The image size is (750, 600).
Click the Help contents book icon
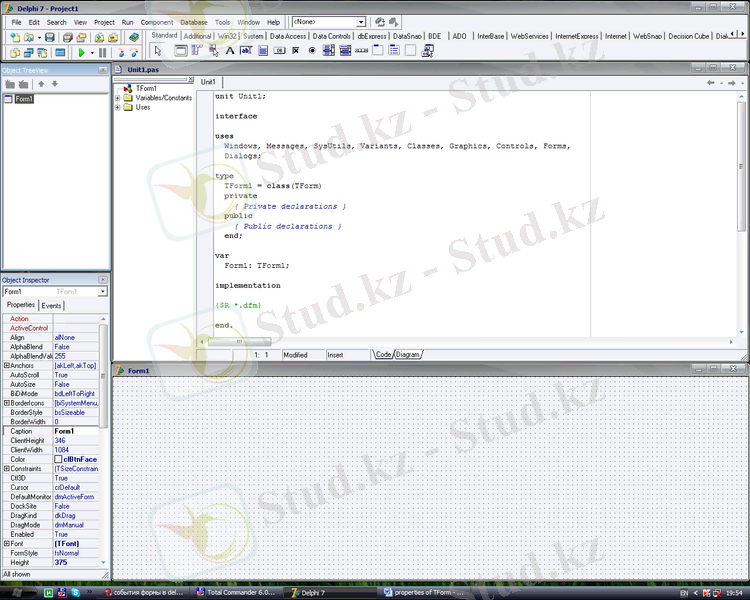coord(134,37)
